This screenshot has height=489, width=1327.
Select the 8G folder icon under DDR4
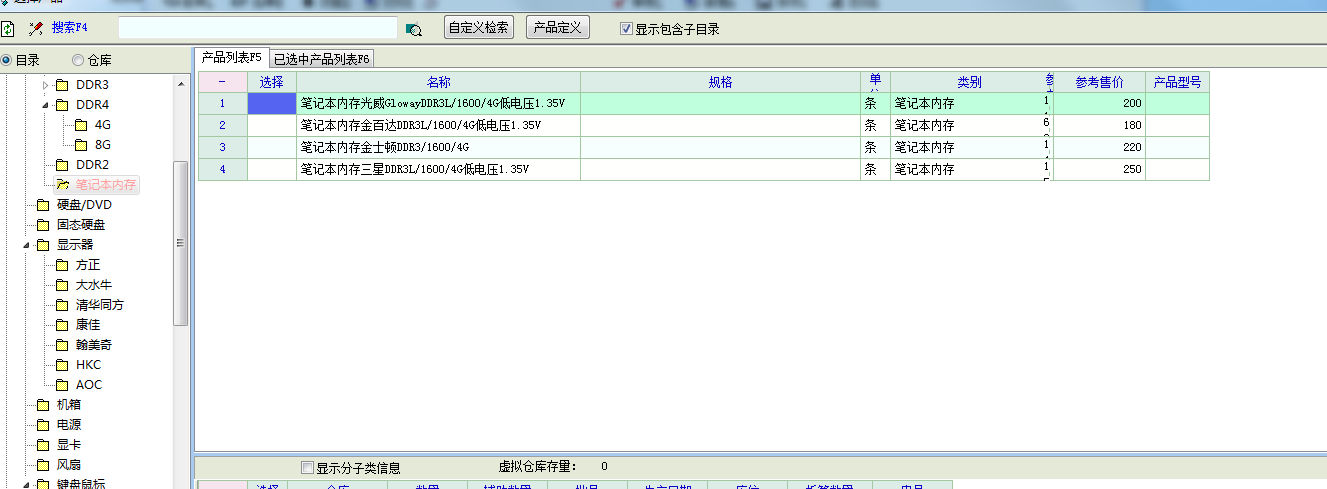pos(81,145)
